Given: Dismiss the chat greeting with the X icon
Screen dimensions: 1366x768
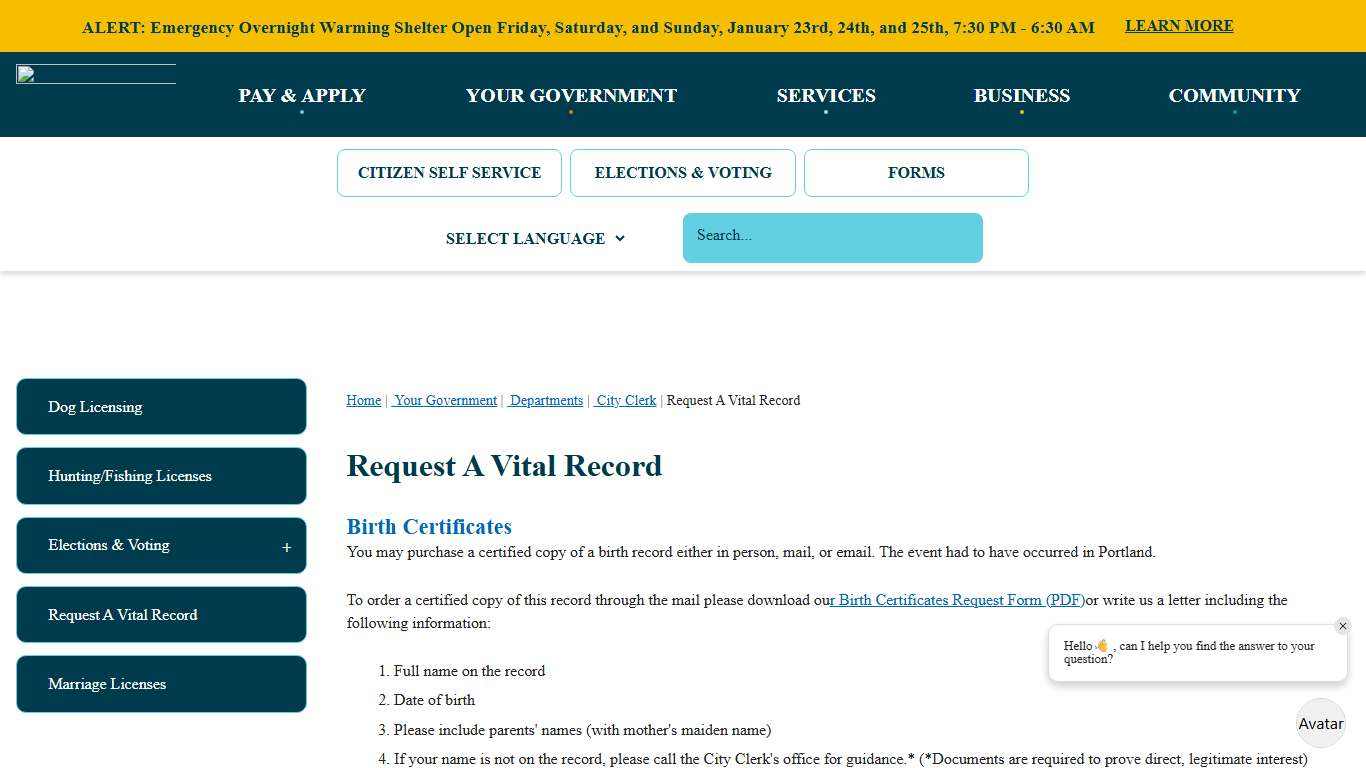Looking at the screenshot, I should (1343, 626).
